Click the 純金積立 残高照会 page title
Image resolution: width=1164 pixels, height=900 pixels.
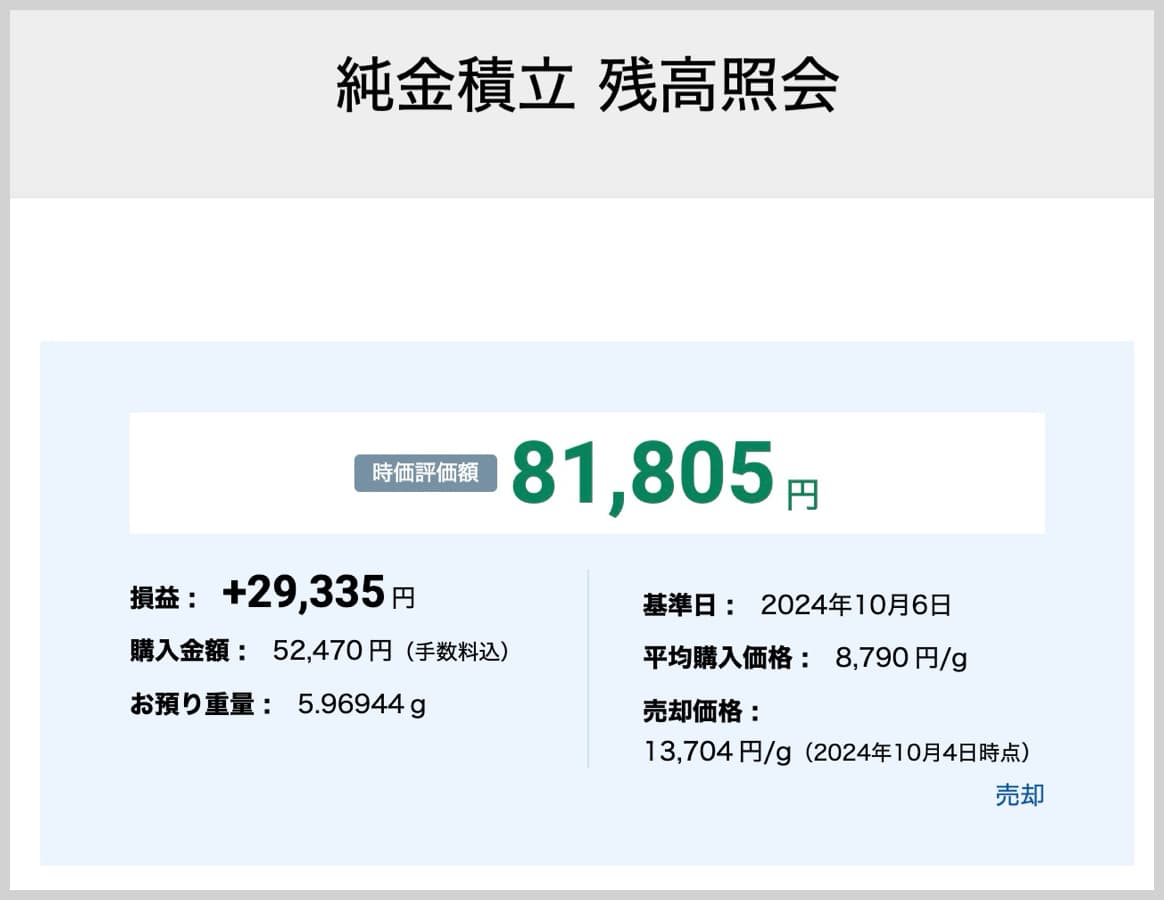[x=587, y=87]
